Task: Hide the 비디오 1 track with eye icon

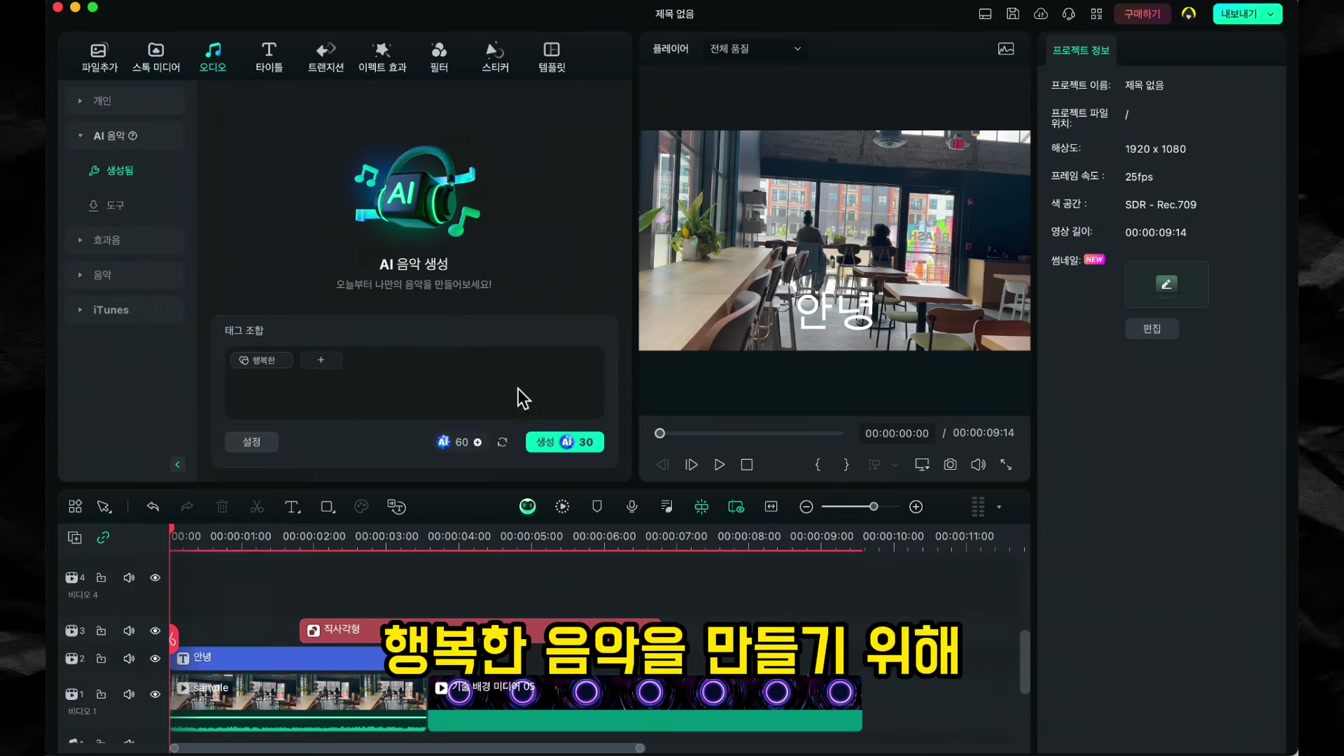Action: (x=155, y=694)
